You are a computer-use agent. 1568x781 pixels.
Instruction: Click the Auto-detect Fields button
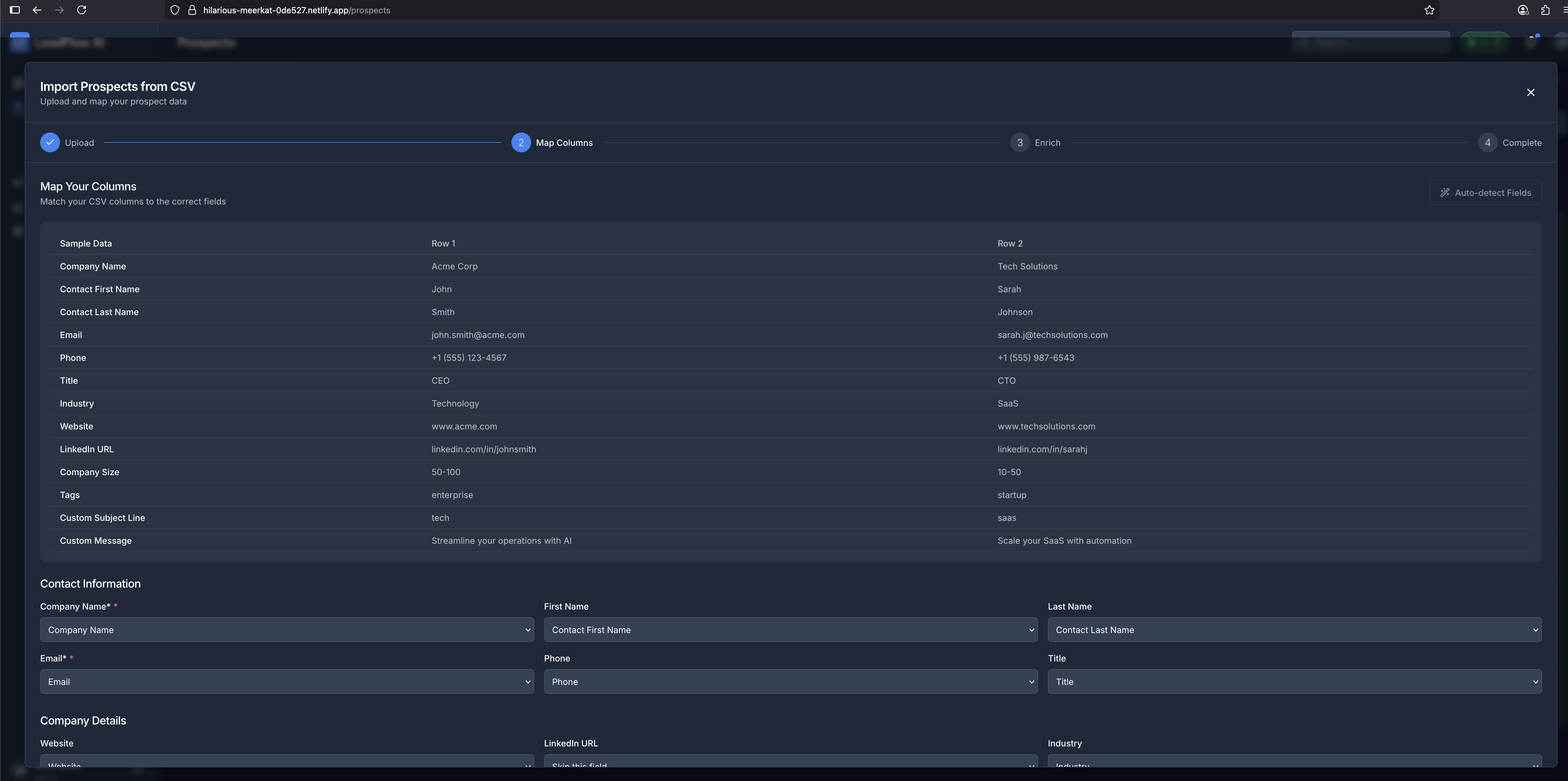coord(1485,192)
